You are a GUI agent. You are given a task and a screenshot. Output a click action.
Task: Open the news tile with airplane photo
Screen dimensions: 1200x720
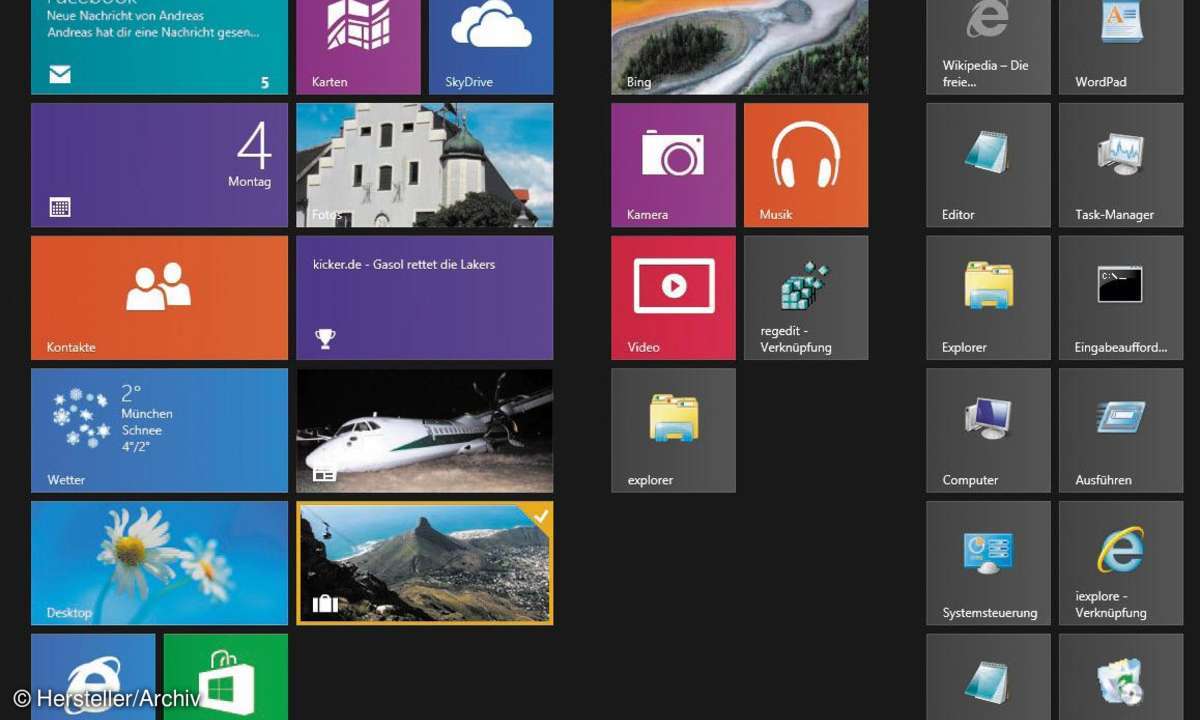425,430
